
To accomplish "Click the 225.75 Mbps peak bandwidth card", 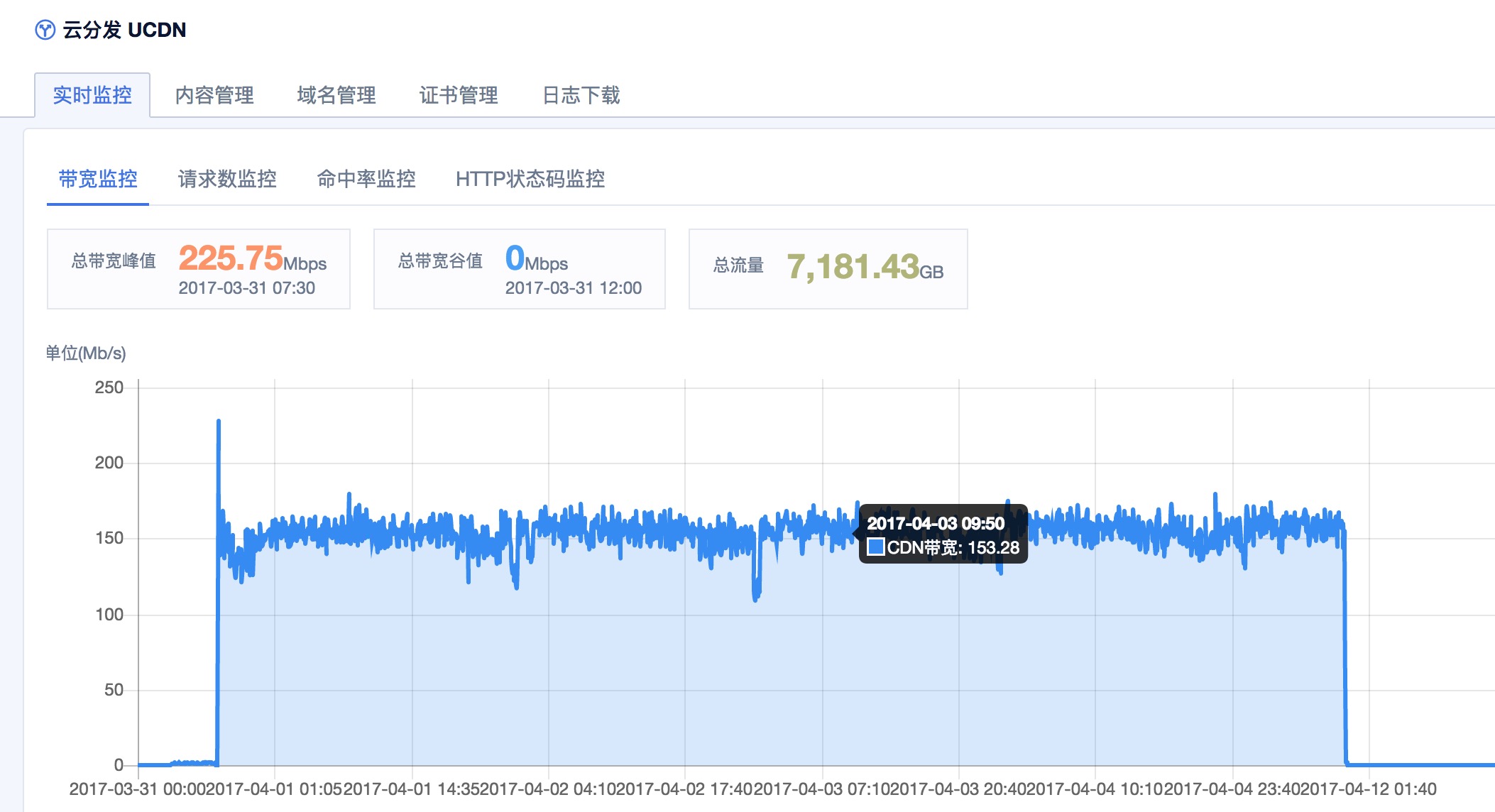I will tap(199, 268).
